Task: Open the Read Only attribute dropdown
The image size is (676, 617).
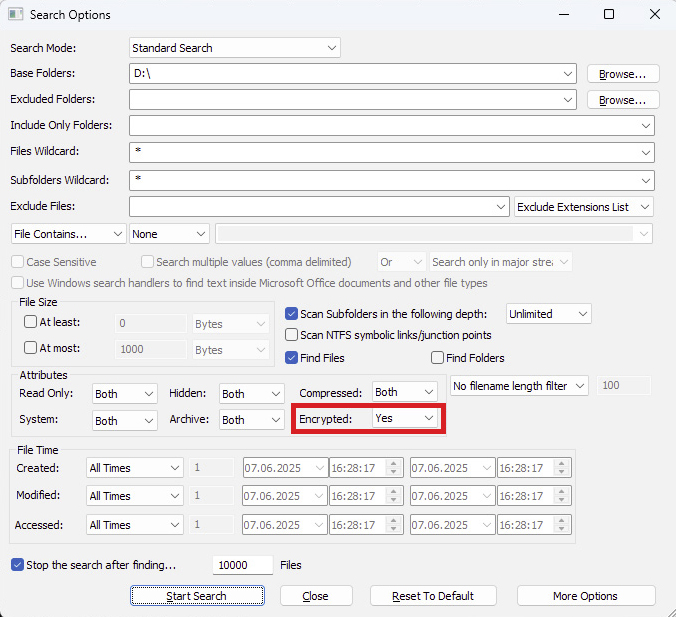Action: [x=125, y=394]
